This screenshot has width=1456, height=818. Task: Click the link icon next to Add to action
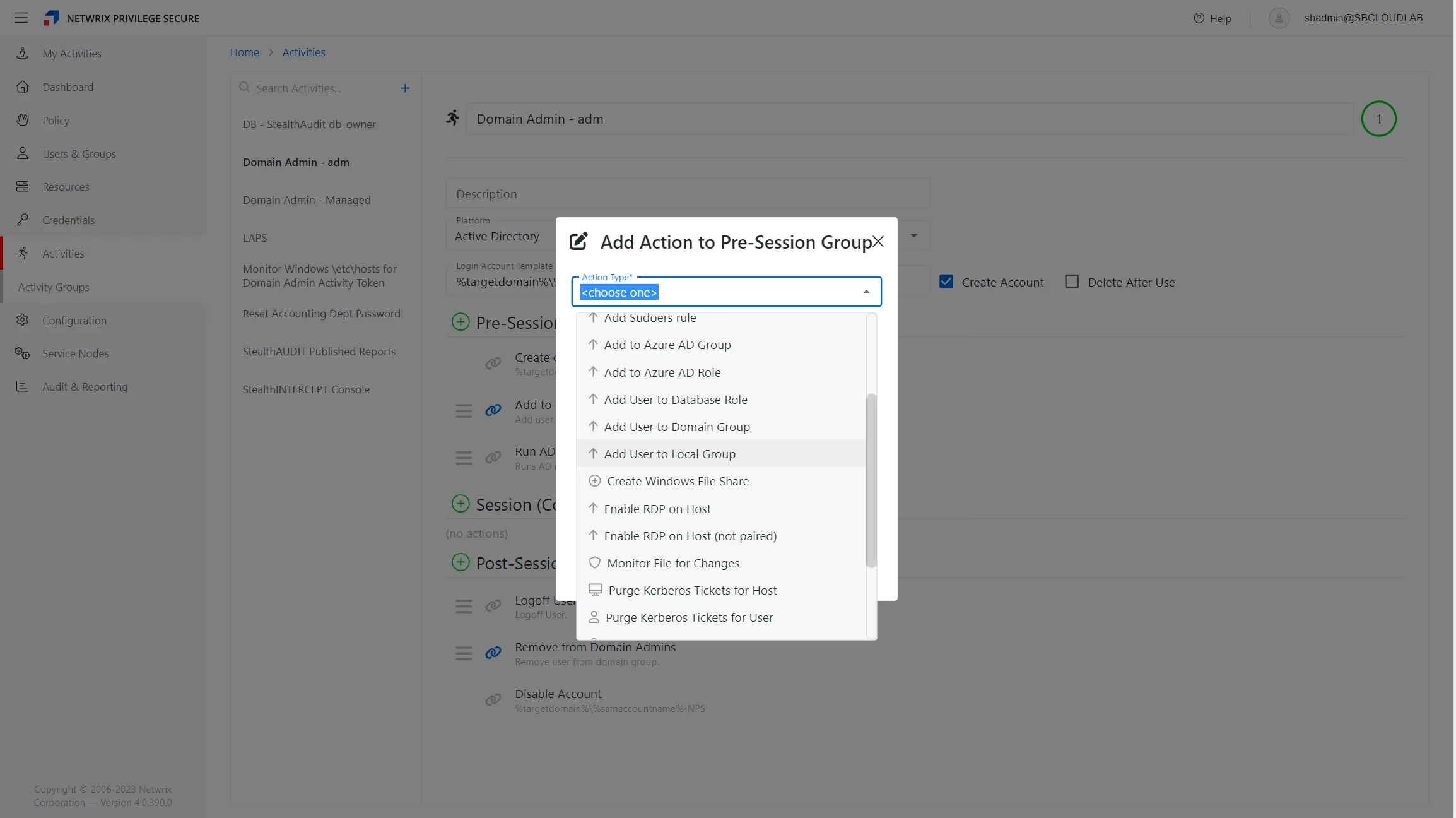pos(493,411)
